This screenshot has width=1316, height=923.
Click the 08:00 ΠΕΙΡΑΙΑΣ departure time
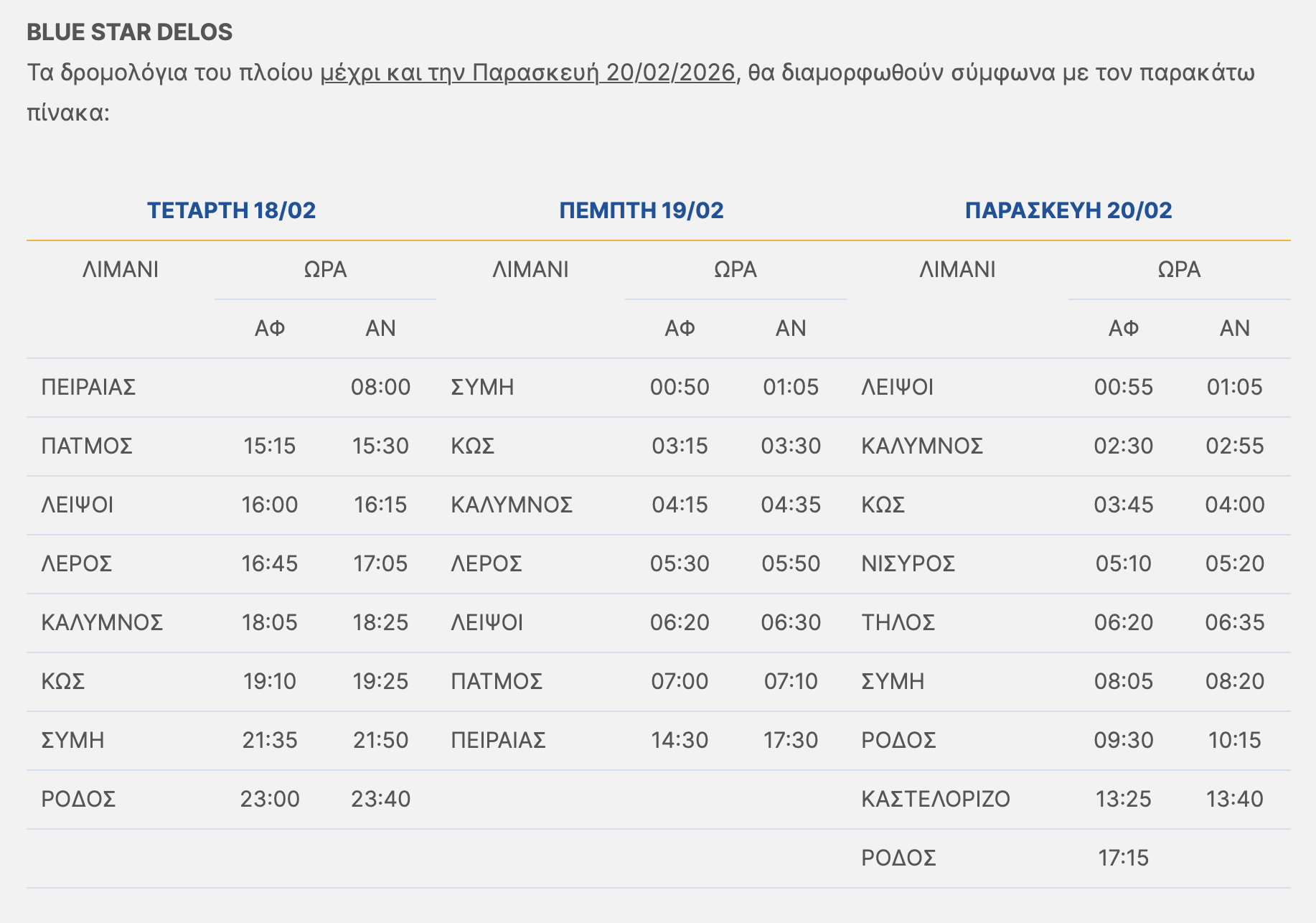pos(380,388)
